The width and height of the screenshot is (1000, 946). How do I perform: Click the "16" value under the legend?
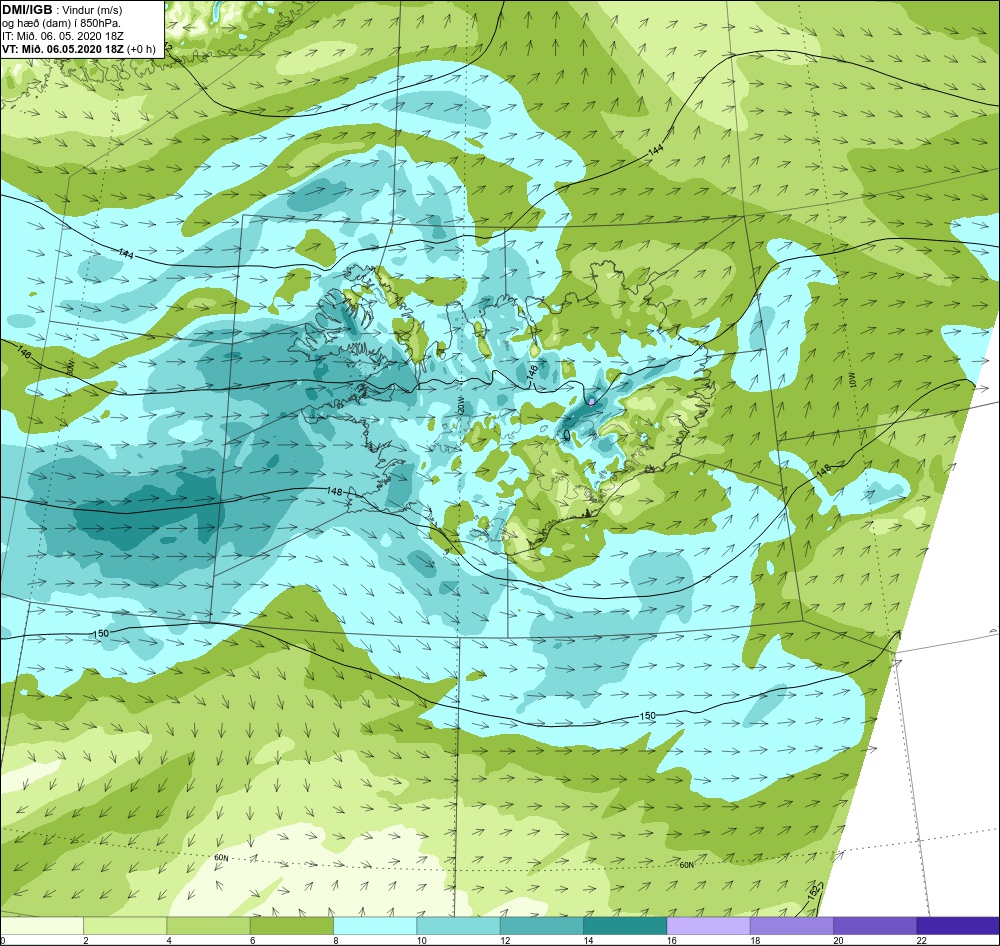[x=672, y=940]
